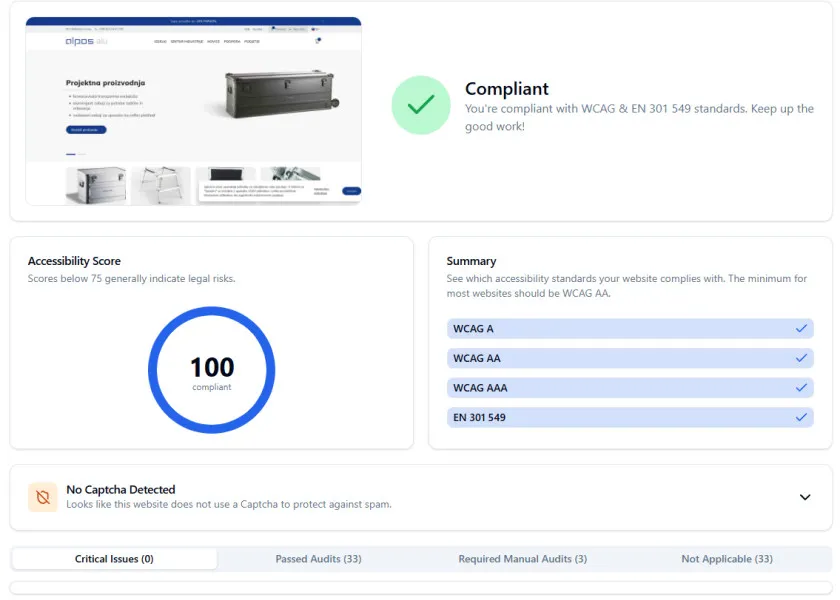Click the EN 301 549 standard label
This screenshot has width=840, height=600.
(479, 417)
